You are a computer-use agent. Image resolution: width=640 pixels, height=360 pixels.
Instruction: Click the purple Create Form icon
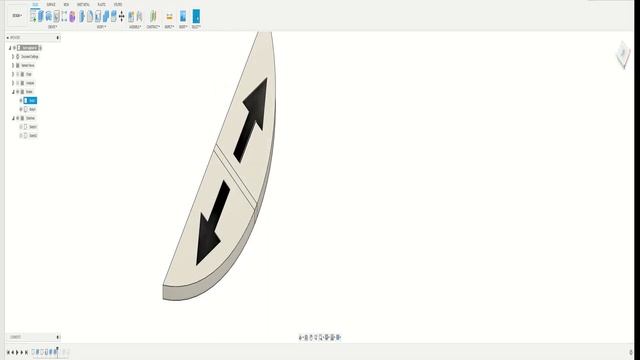click(x=72, y=16)
